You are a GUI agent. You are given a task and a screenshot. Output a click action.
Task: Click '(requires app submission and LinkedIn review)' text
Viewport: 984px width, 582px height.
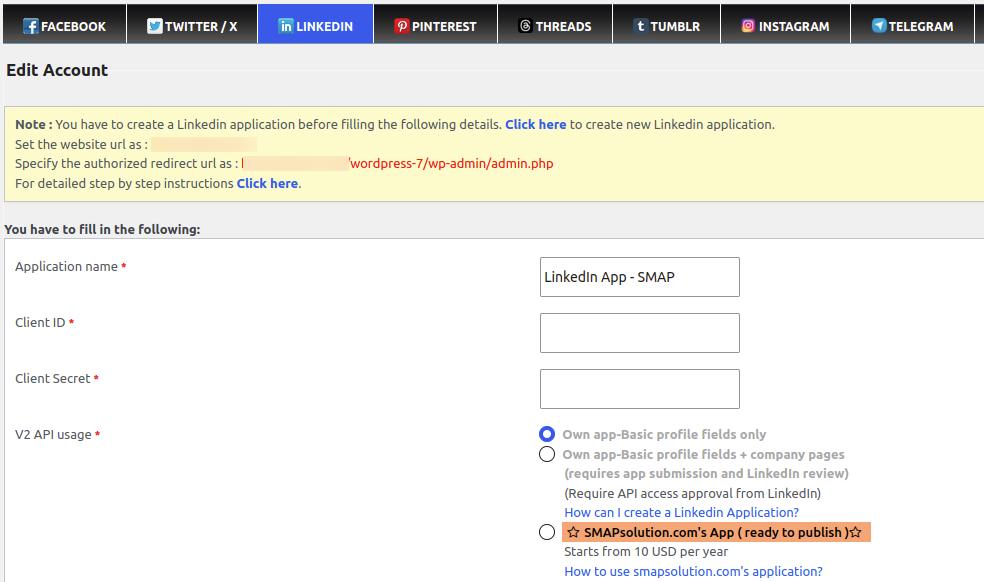click(706, 473)
